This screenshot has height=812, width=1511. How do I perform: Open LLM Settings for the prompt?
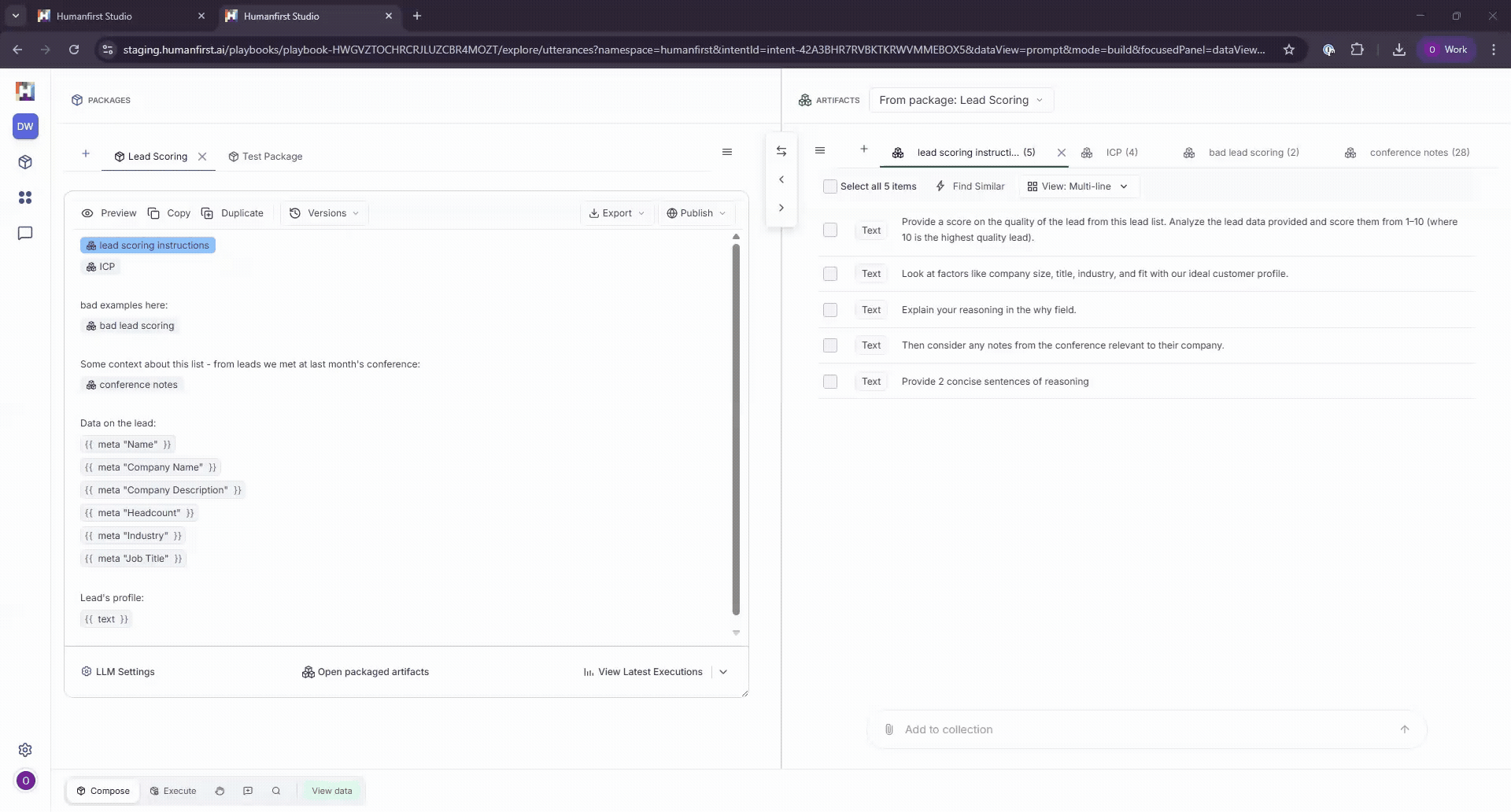(118, 671)
